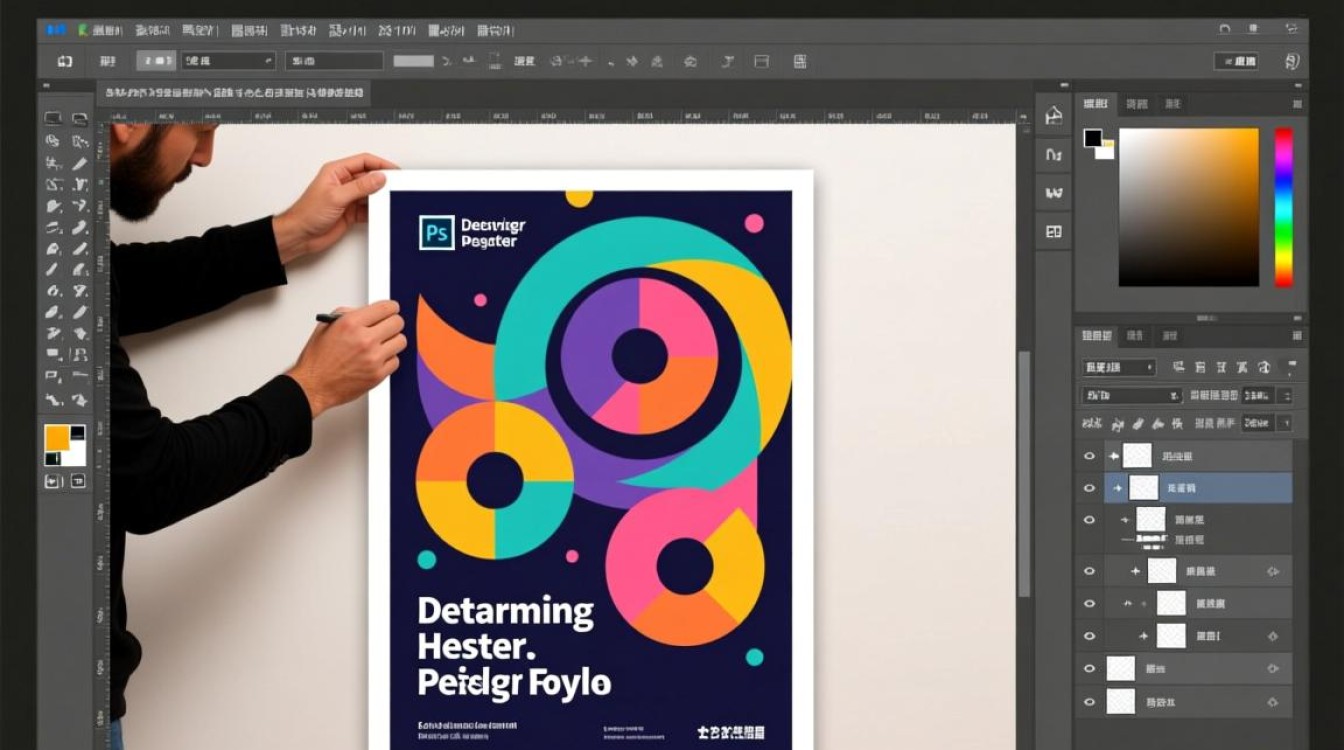This screenshot has width=1344, height=750.
Task: Click the text button at the options bar's right
Action: (1236, 62)
